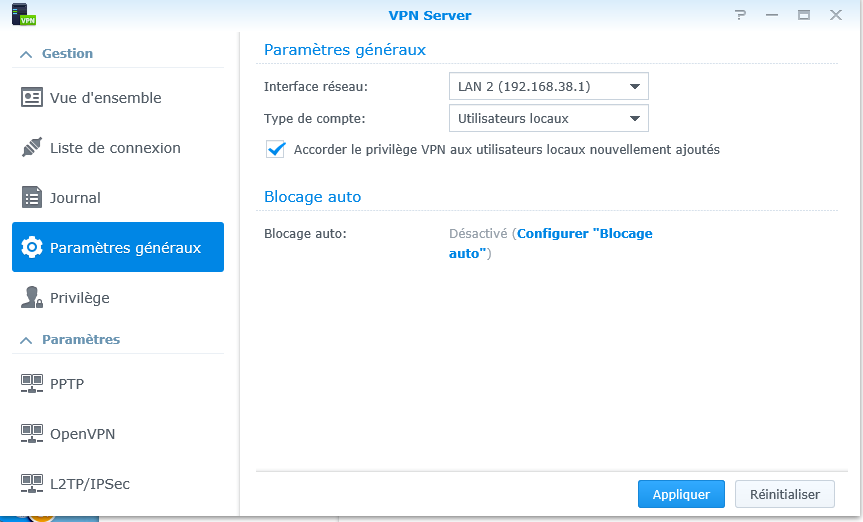Click the Privilège user lock icon
Screen dimensions: 863x522
(32, 298)
